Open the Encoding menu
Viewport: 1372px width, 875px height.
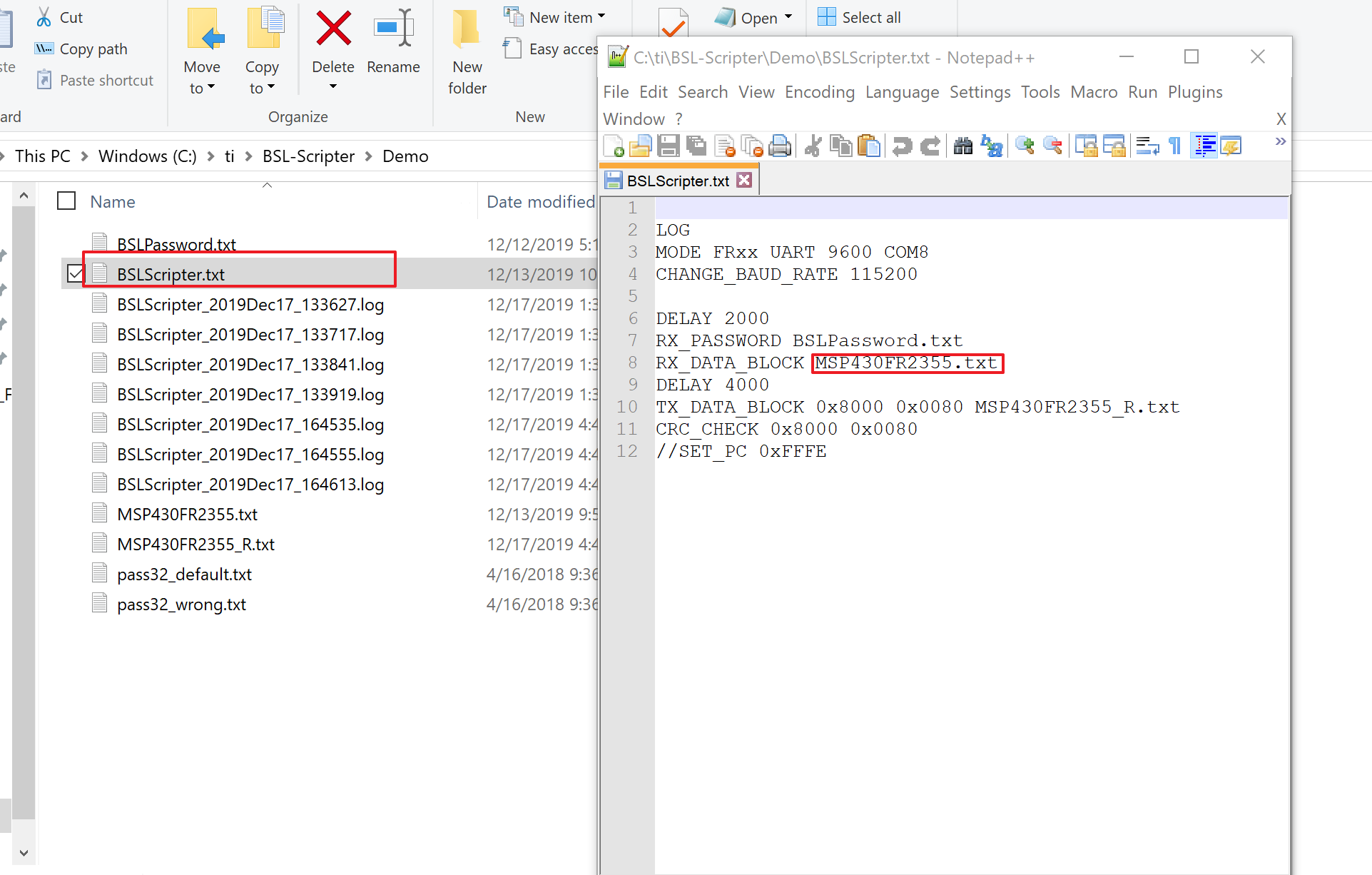point(819,92)
